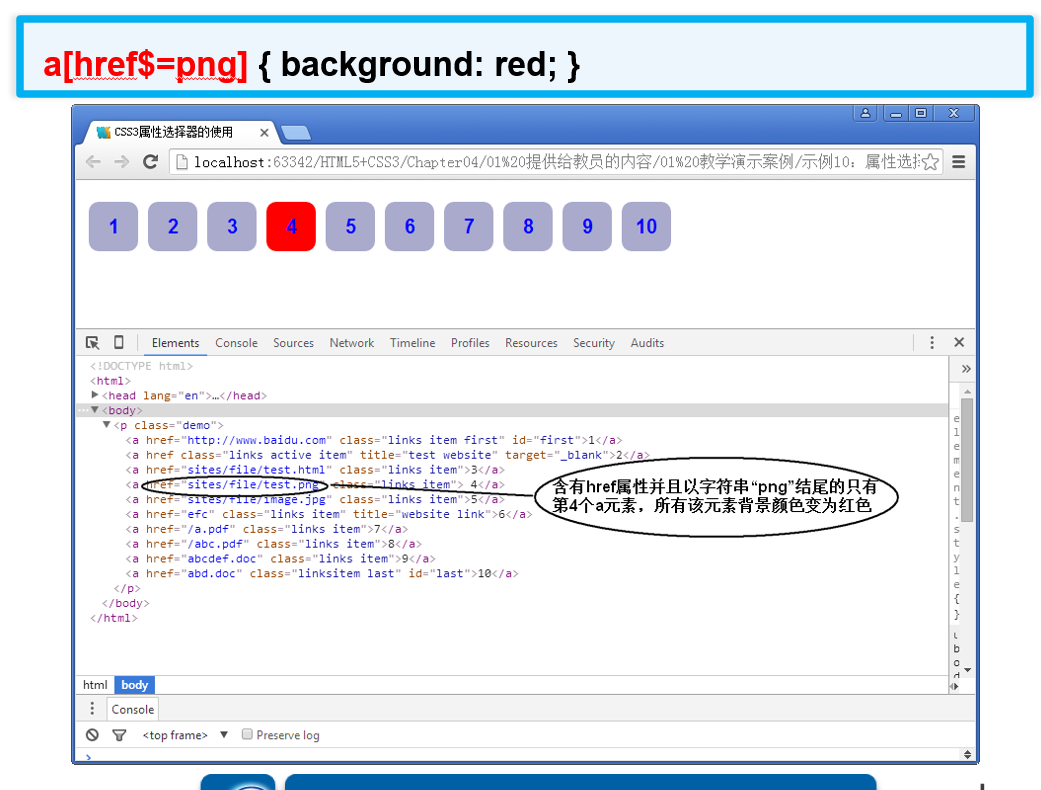The image size is (1041, 790).
Task: Open a new browser tab
Action: point(296,133)
